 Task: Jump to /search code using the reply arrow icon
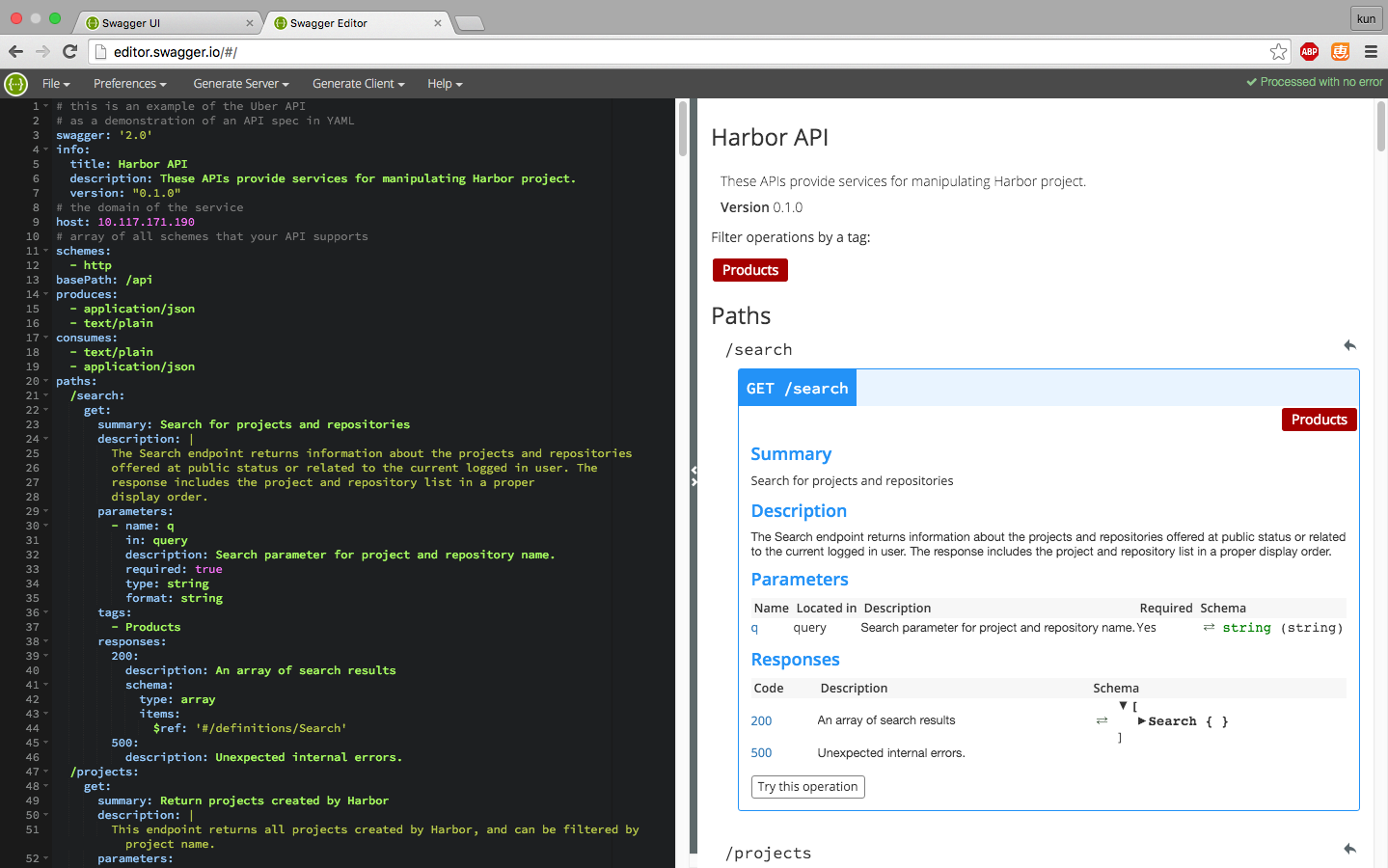click(1349, 345)
